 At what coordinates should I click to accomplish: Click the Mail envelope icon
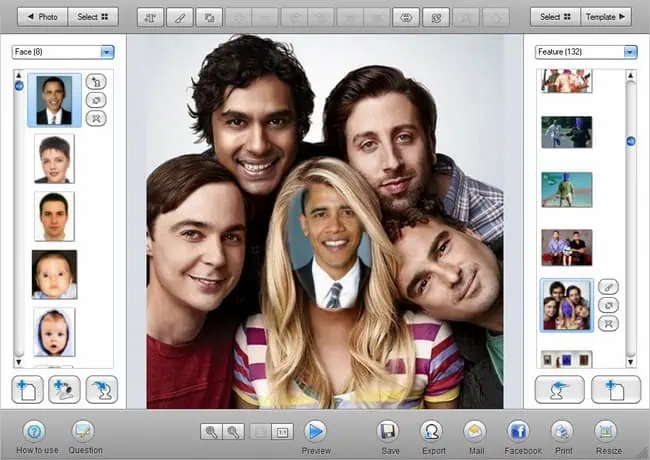tap(475, 431)
